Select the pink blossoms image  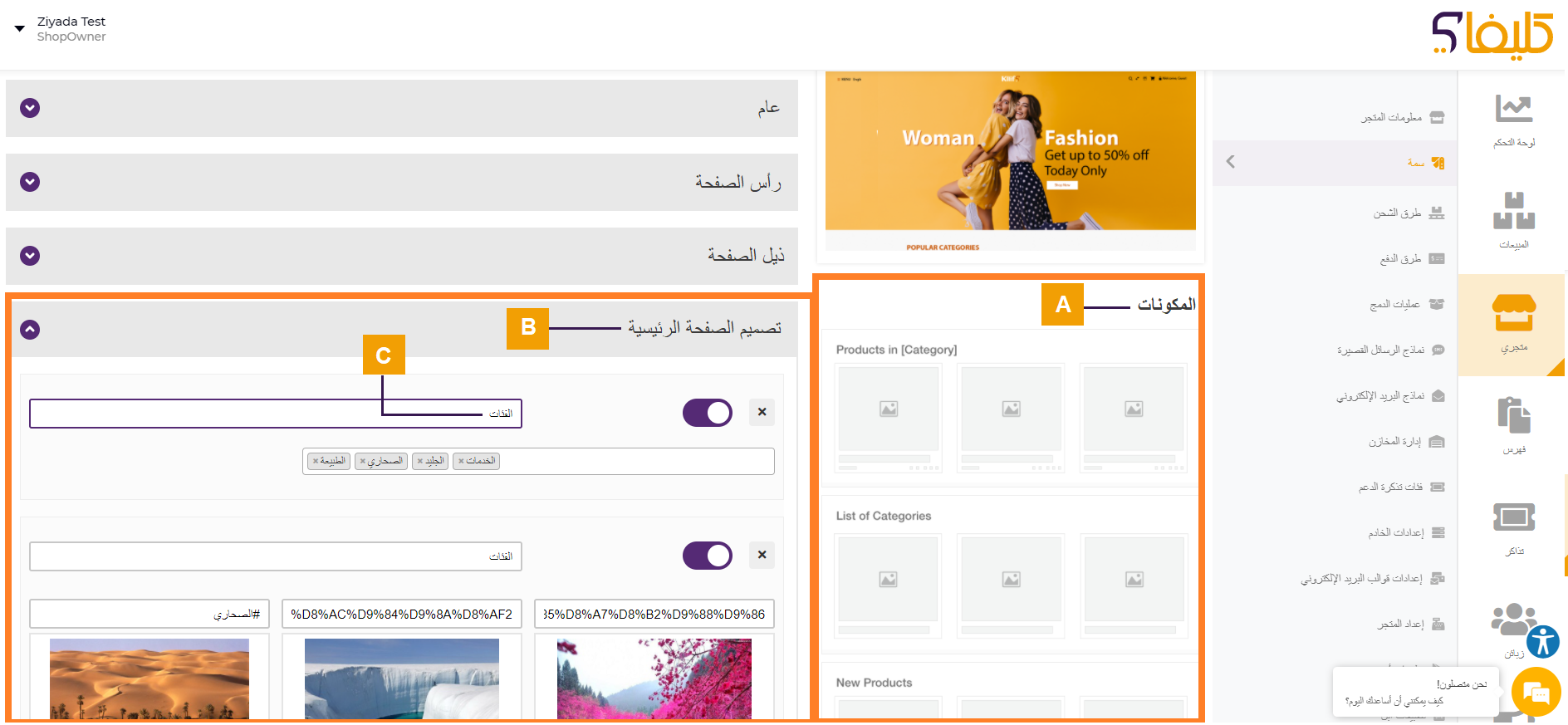654,678
